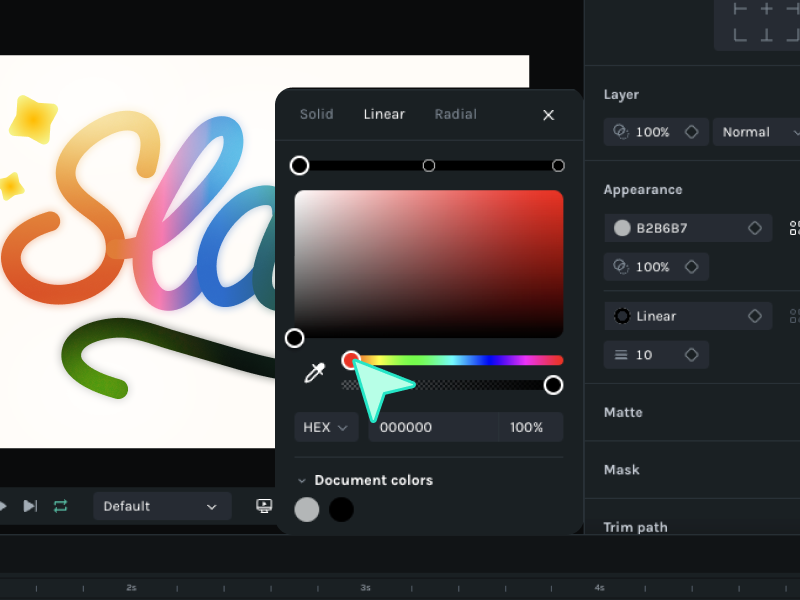Screen dimensions: 800x600
Task: Switch to the Radial gradient tab
Action: (x=455, y=114)
